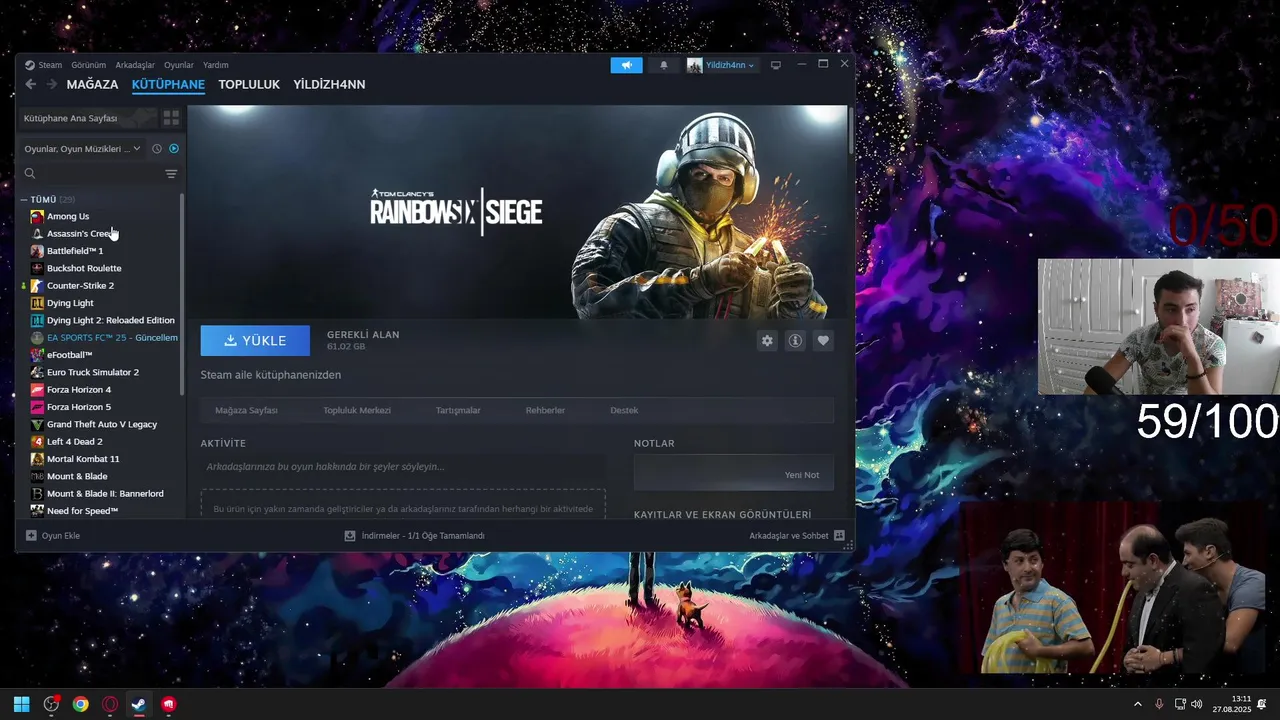Viewport: 1280px width, 720px height.
Task: Click the activity status input field
Action: tap(403, 467)
